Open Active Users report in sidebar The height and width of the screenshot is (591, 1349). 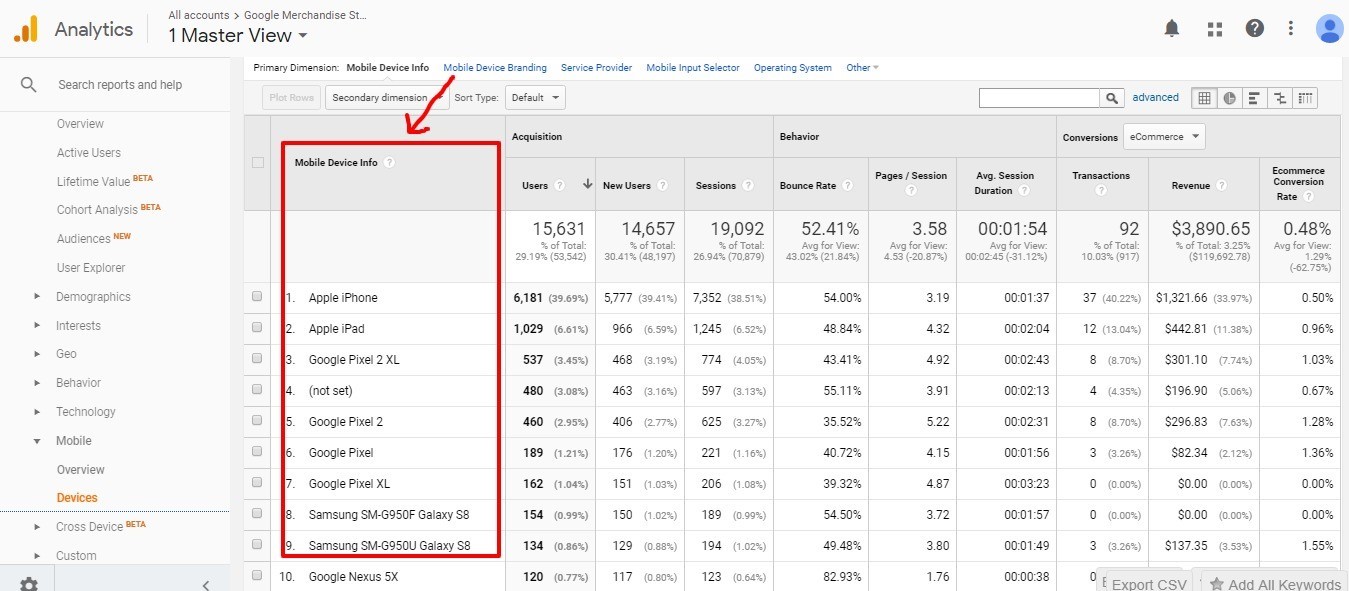pyautogui.click(x=89, y=153)
